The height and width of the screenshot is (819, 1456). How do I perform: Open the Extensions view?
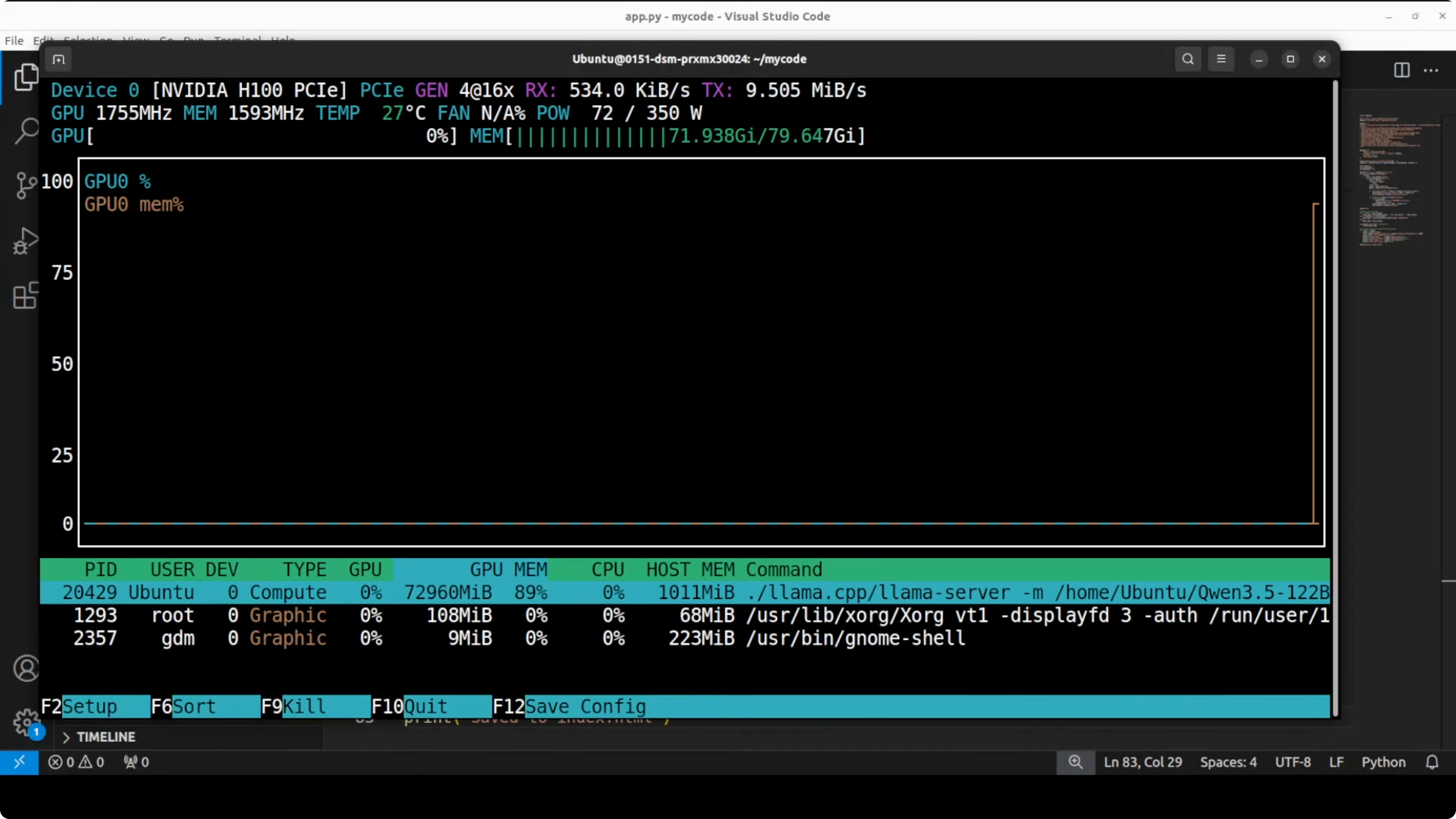(25, 296)
